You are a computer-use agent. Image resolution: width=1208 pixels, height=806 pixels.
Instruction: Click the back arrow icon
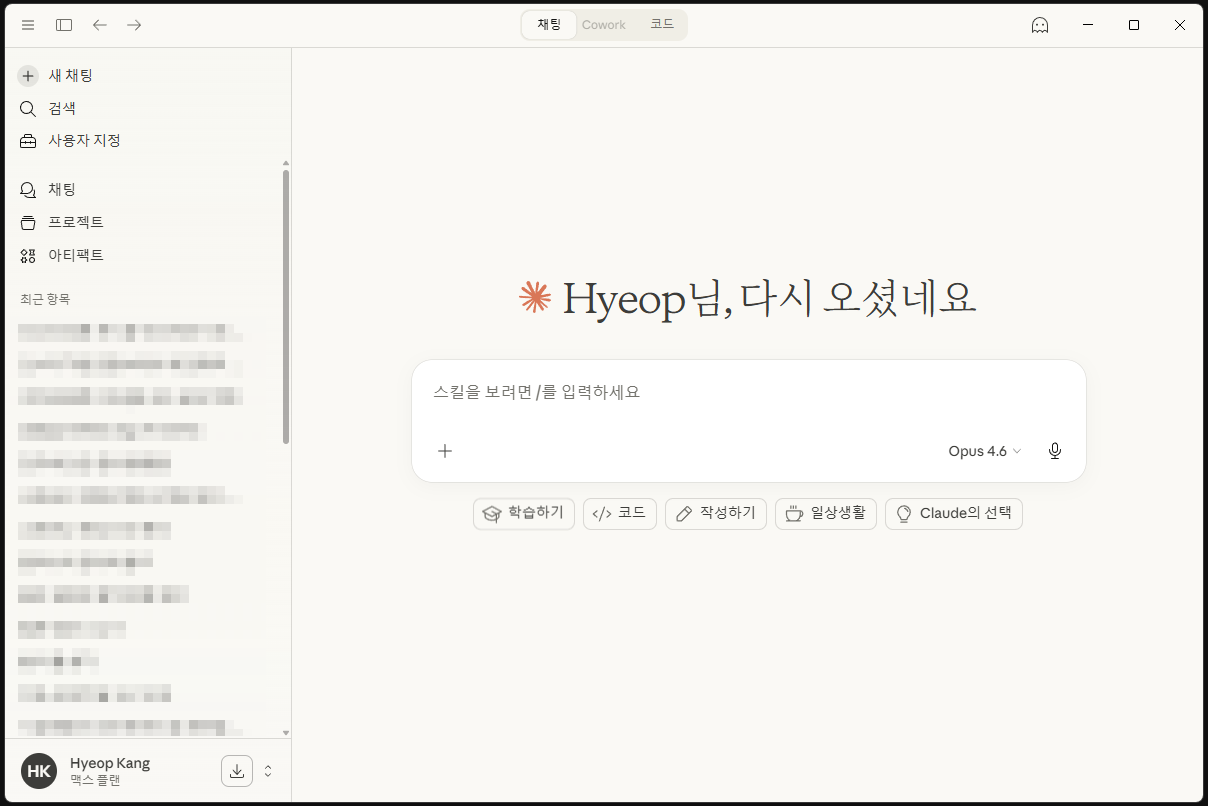coord(100,25)
